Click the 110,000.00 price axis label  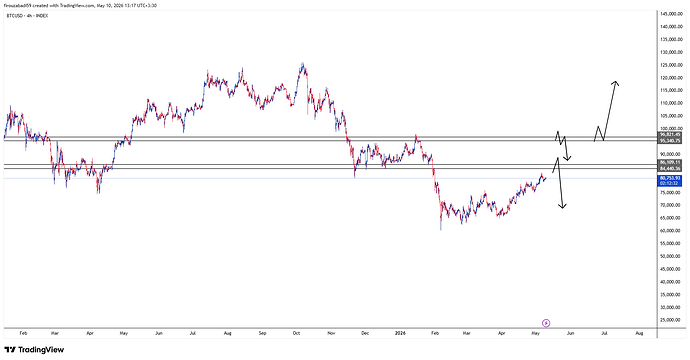(671, 103)
